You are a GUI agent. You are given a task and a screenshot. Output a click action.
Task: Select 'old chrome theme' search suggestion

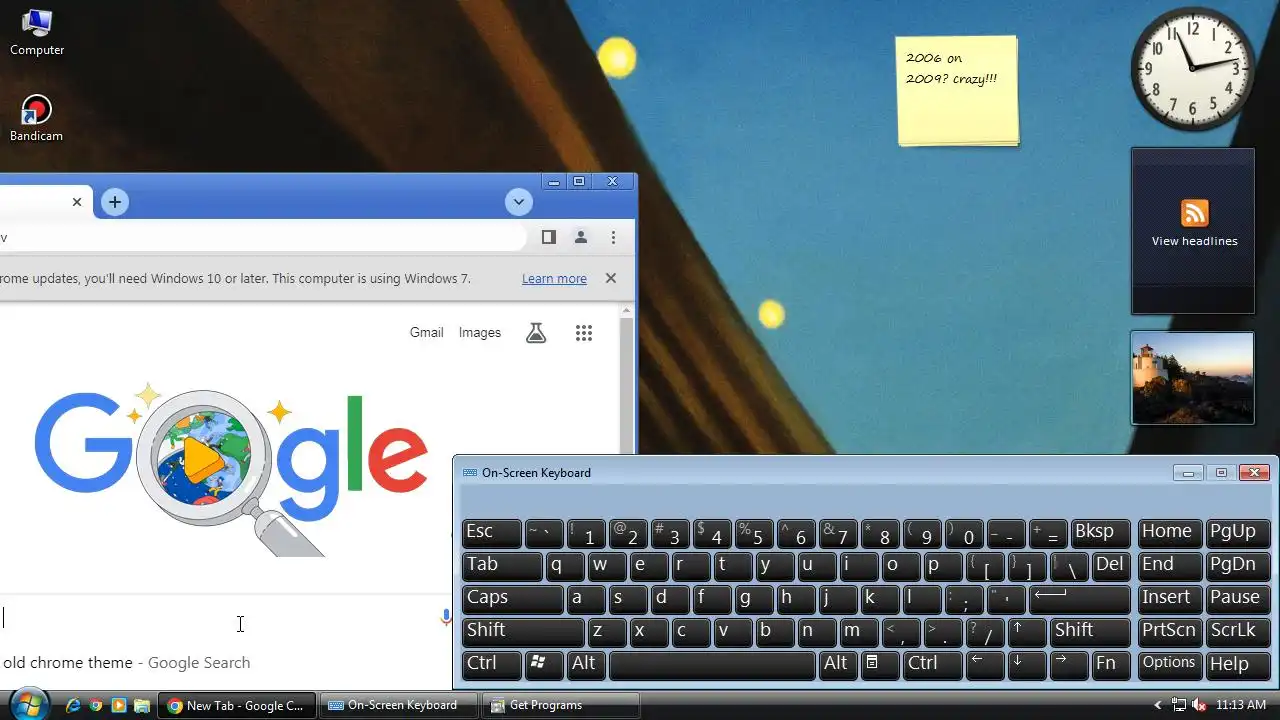click(126, 662)
